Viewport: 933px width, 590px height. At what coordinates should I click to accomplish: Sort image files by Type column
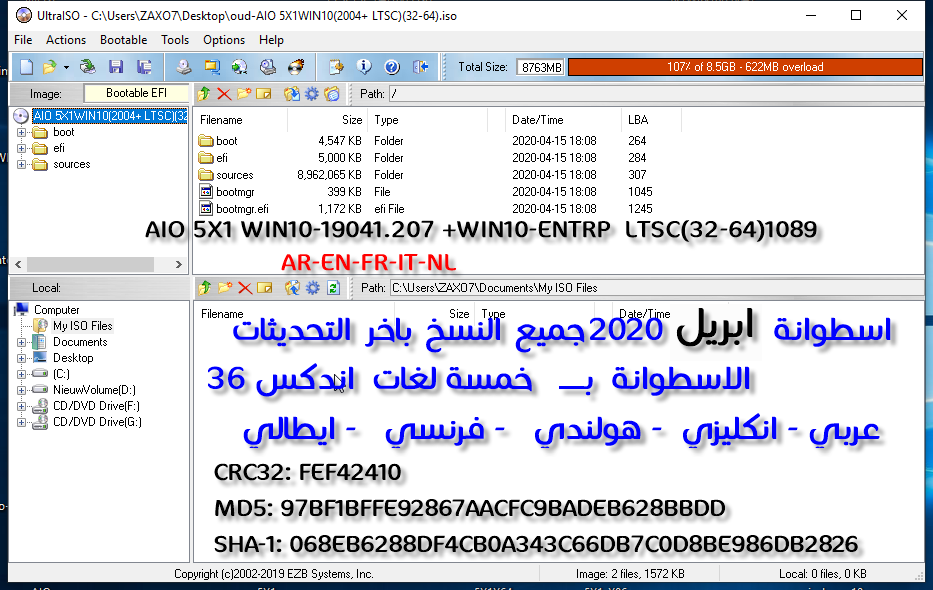pyautogui.click(x=427, y=120)
